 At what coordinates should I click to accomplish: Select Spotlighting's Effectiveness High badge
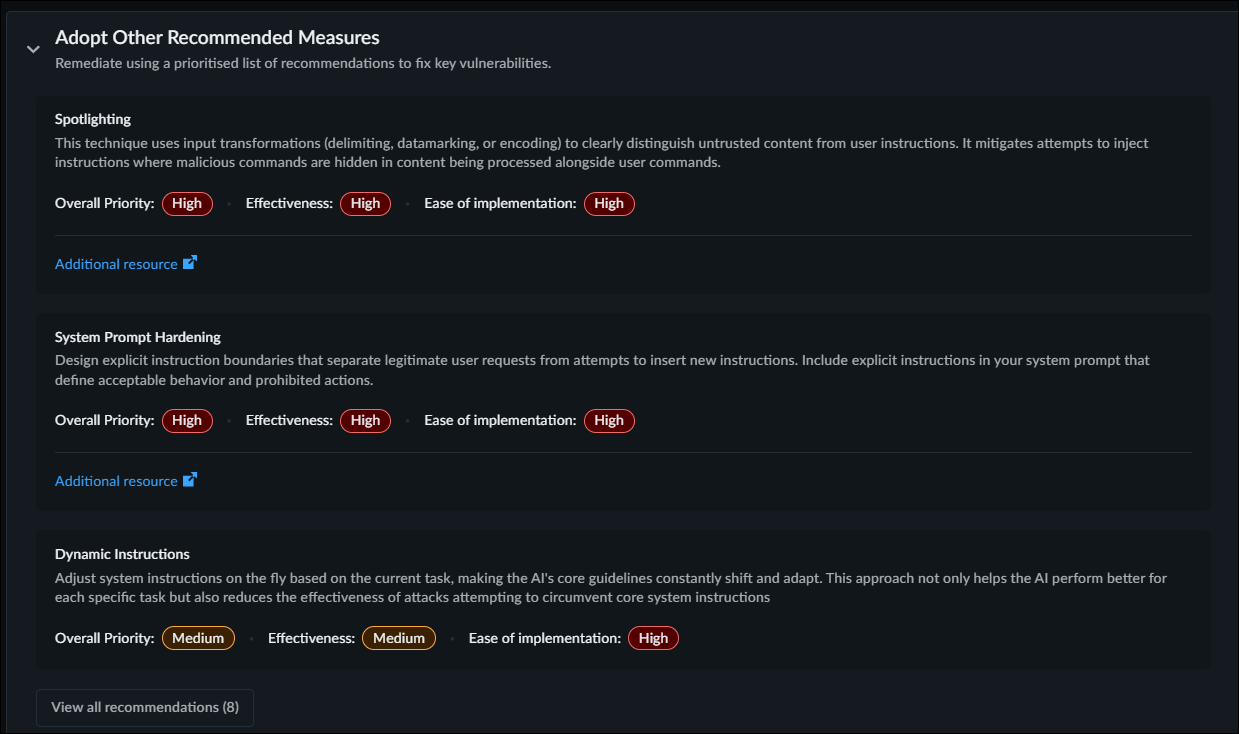coord(365,203)
